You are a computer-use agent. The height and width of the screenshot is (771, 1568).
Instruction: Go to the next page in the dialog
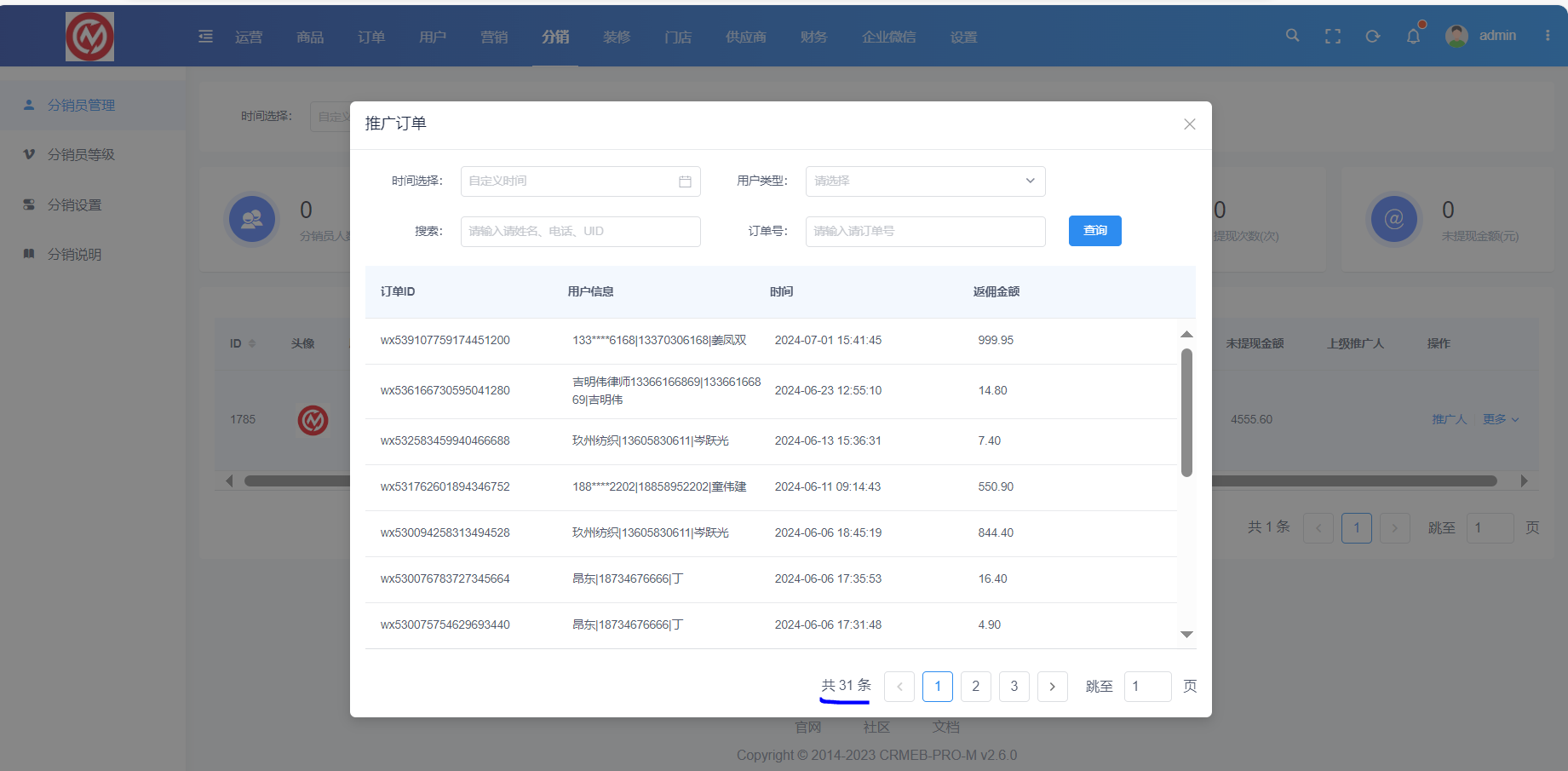coord(1053,687)
